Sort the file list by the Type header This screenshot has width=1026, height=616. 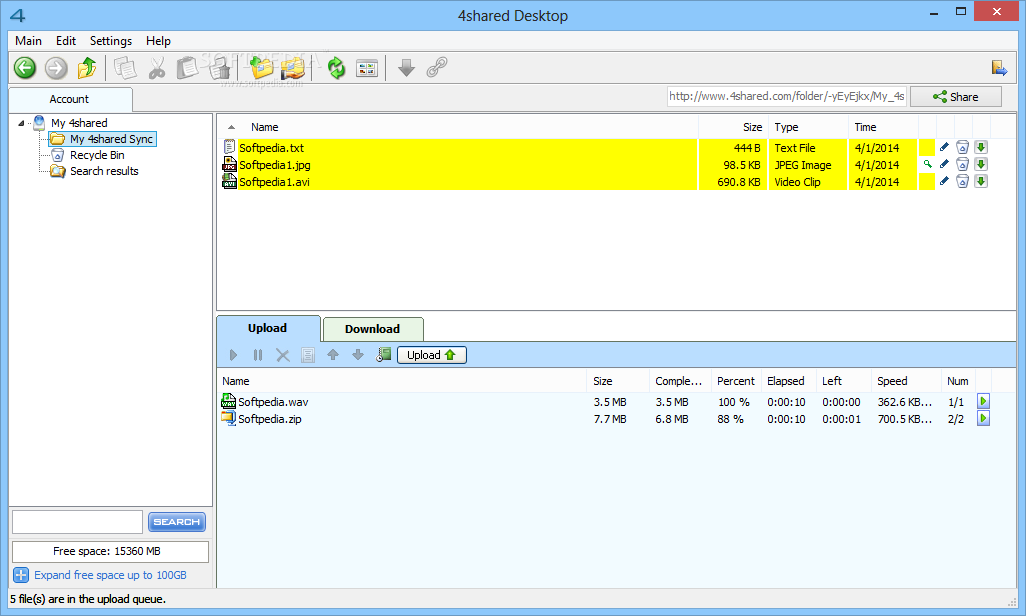(807, 127)
